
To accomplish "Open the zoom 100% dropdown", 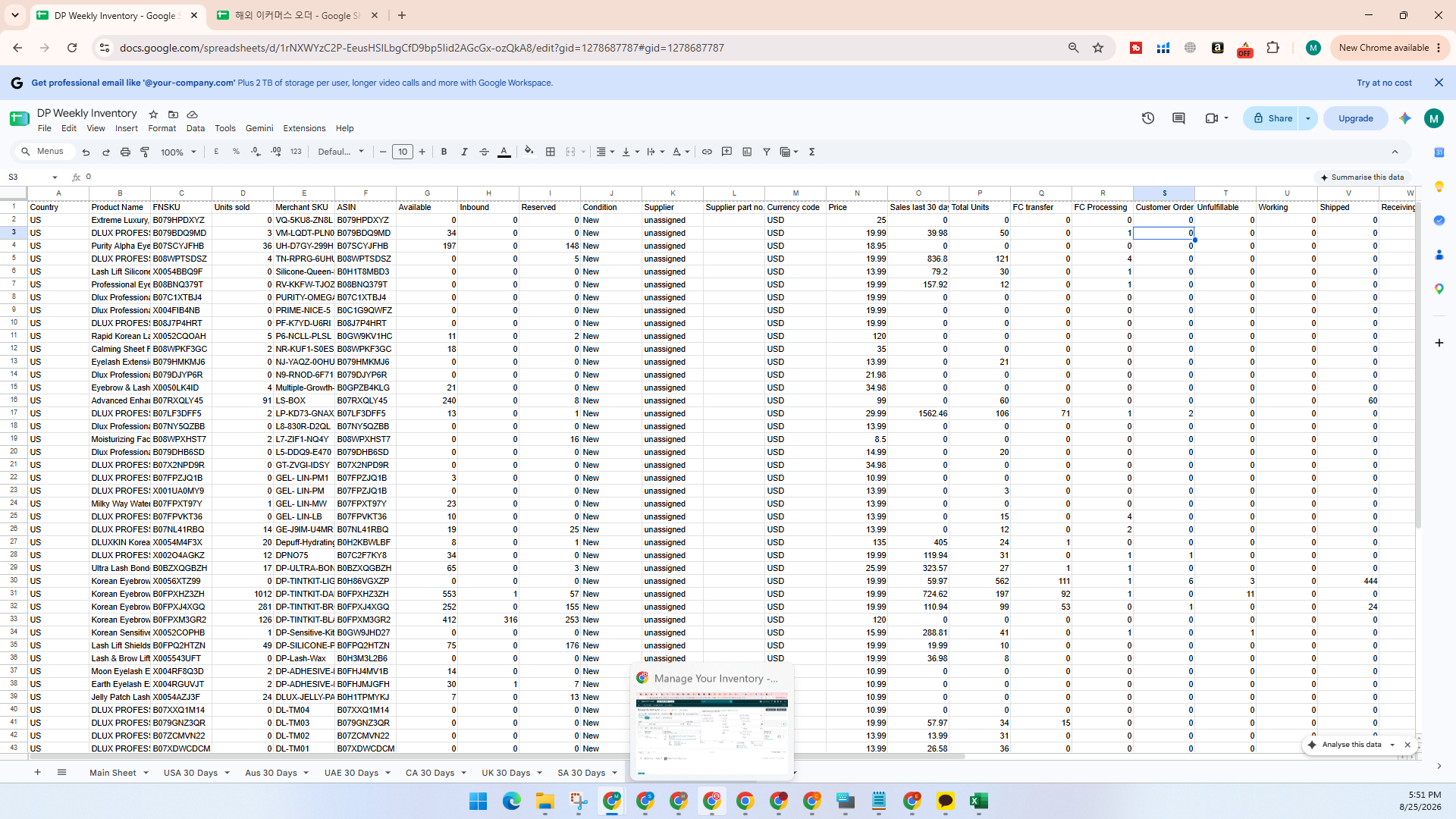I will (x=178, y=152).
